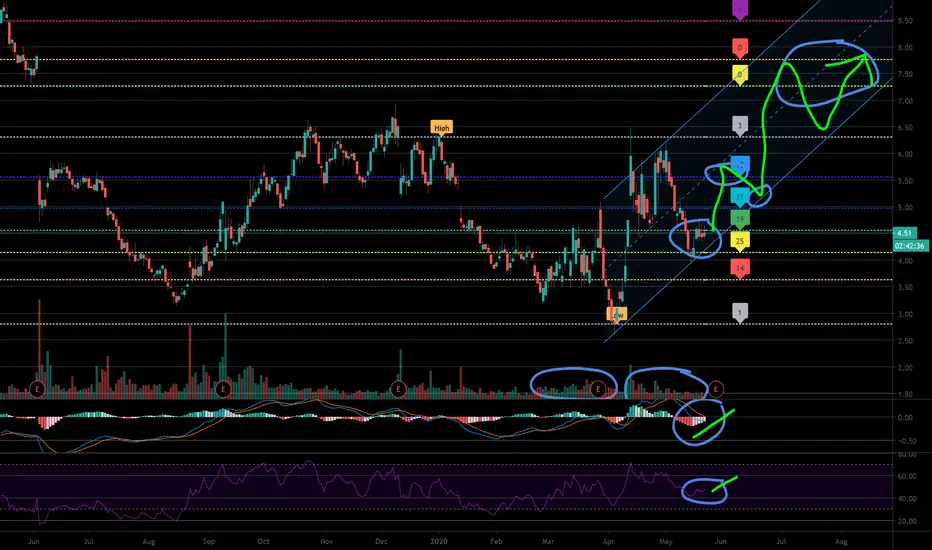Click the 2020 label on time axis
The width and height of the screenshot is (932, 550).
coord(438,542)
